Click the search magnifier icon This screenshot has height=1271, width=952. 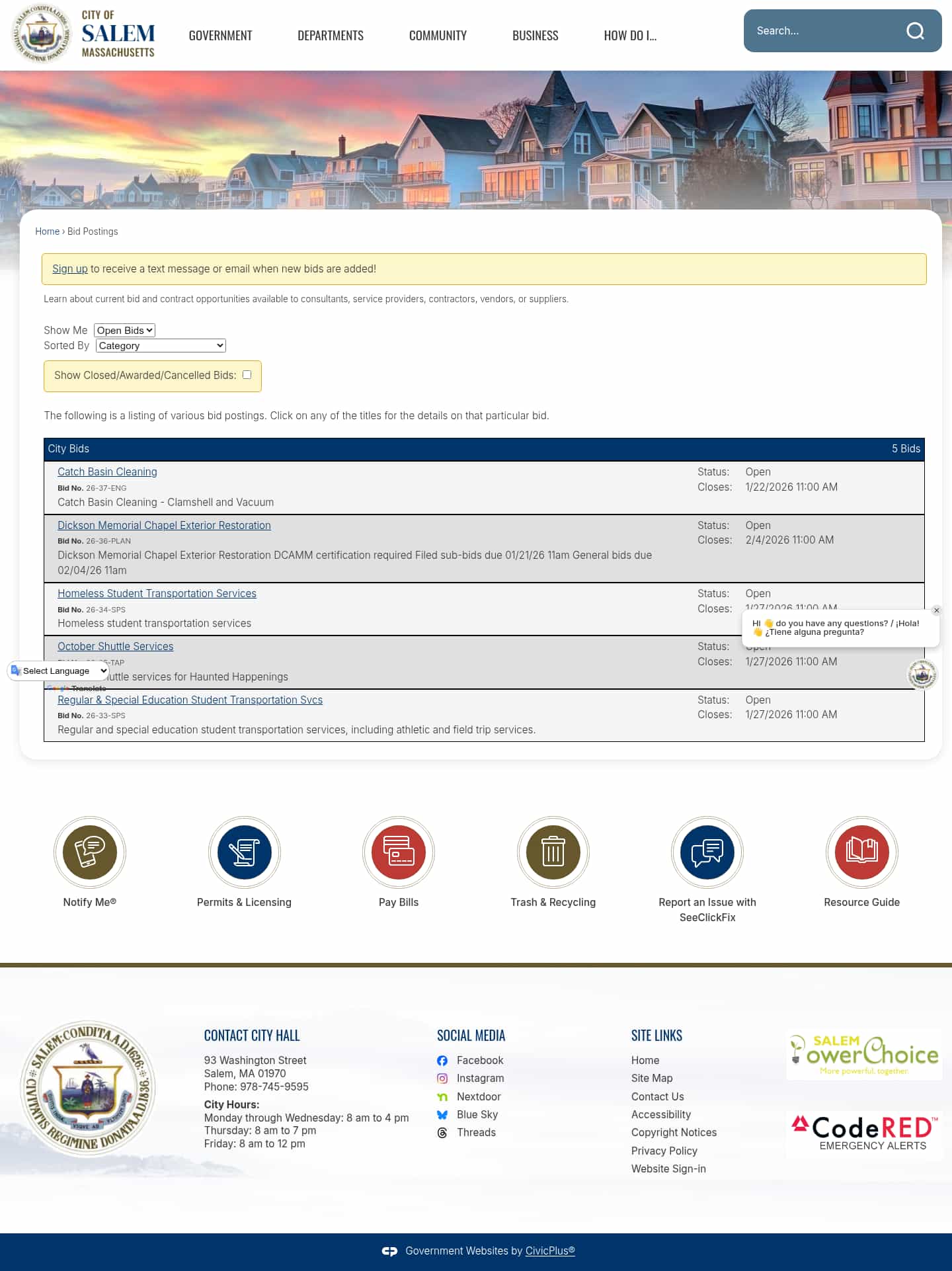[x=915, y=31]
